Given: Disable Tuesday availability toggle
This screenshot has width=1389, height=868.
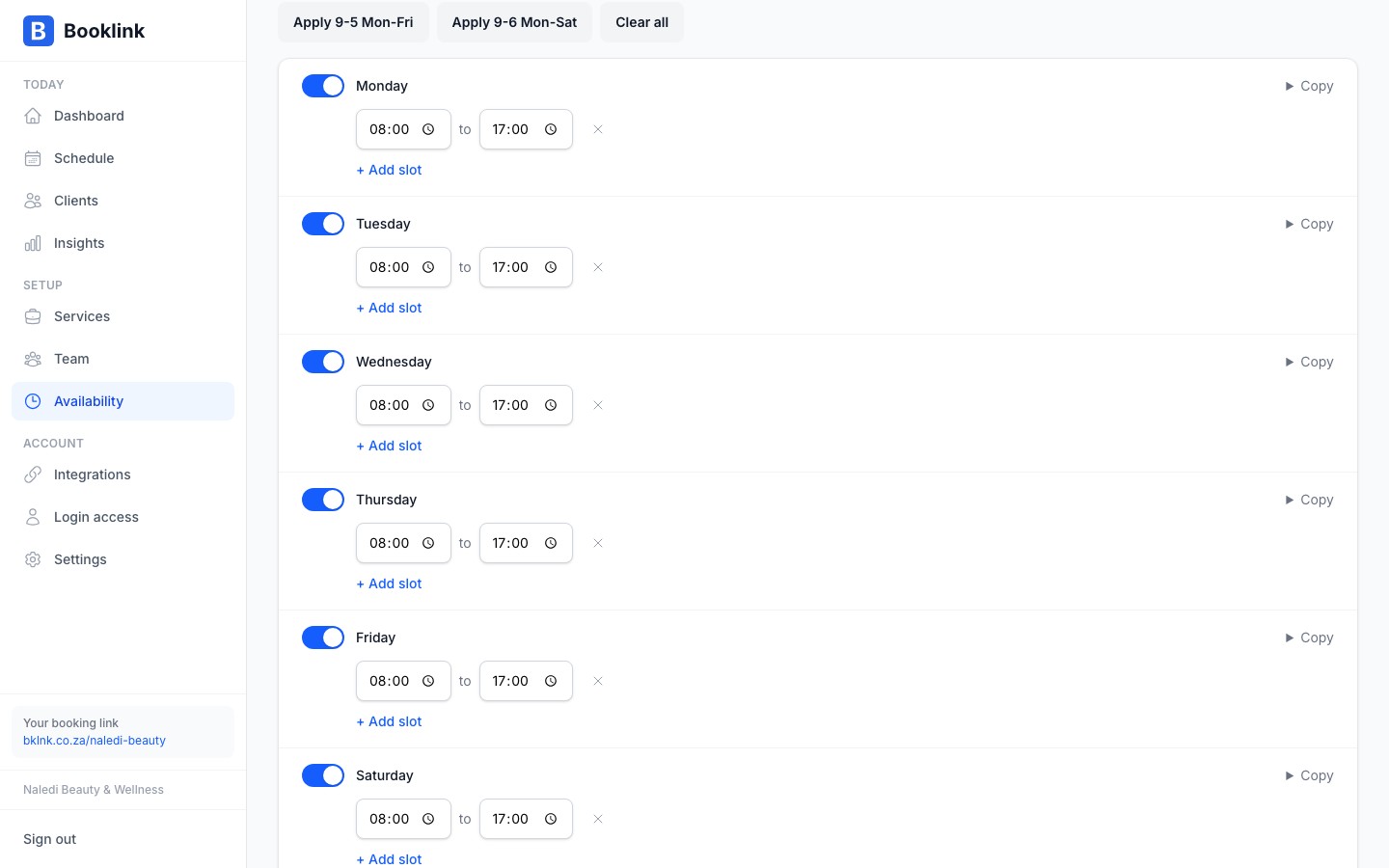Looking at the screenshot, I should coord(323,224).
